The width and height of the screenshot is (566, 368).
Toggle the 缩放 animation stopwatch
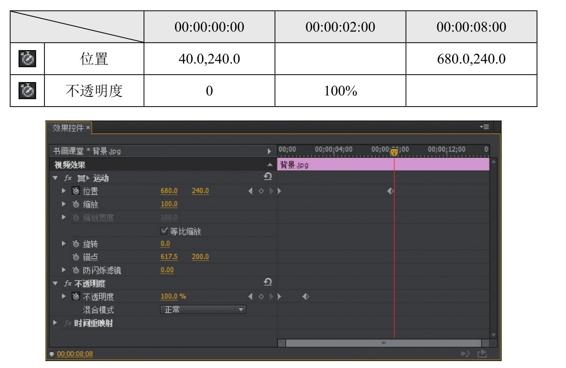point(76,204)
